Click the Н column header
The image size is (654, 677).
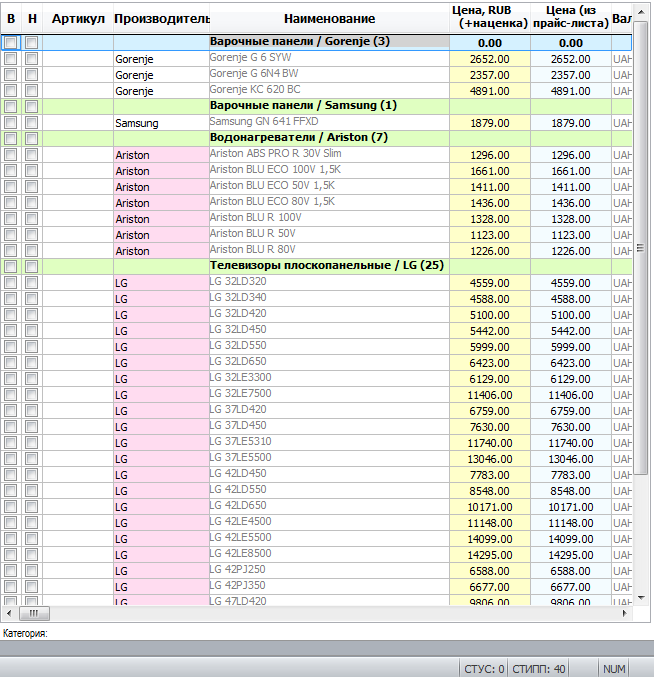point(32,19)
